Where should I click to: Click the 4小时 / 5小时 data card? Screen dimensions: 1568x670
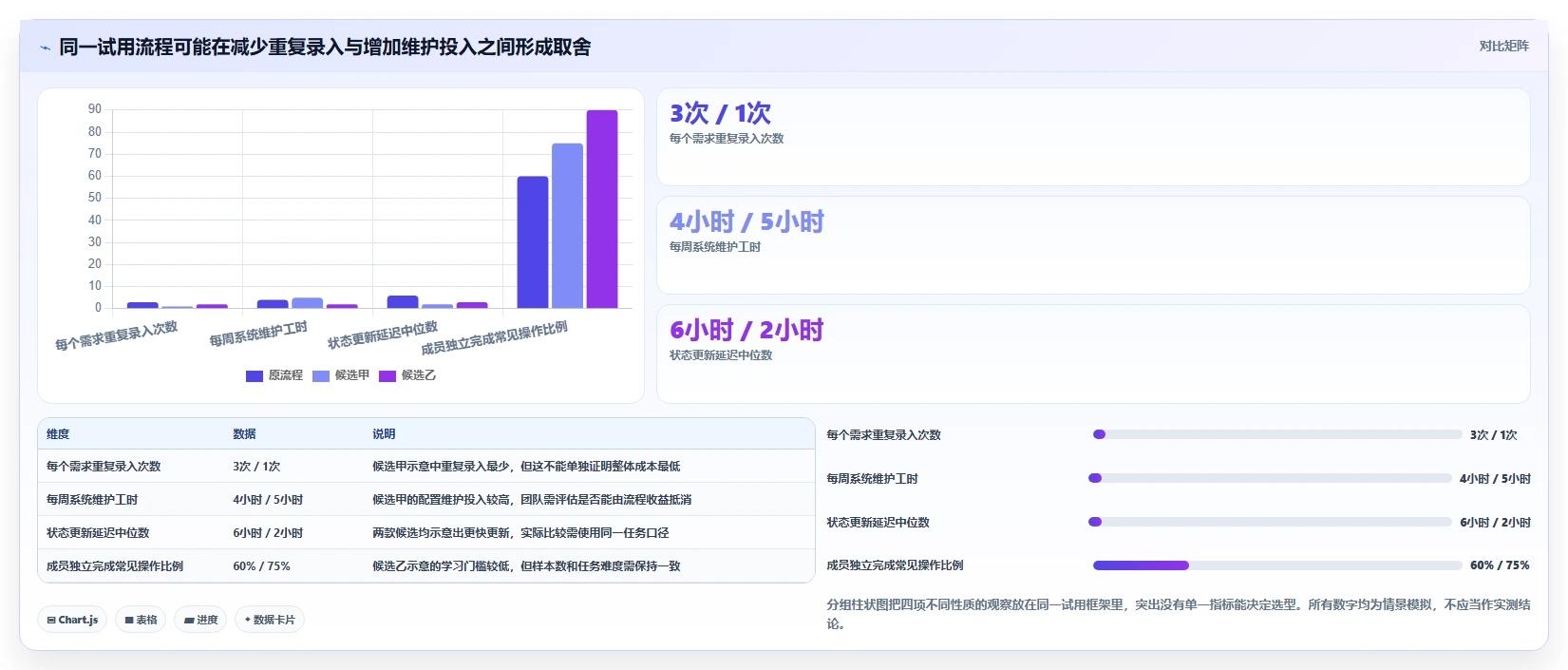pos(1093,245)
